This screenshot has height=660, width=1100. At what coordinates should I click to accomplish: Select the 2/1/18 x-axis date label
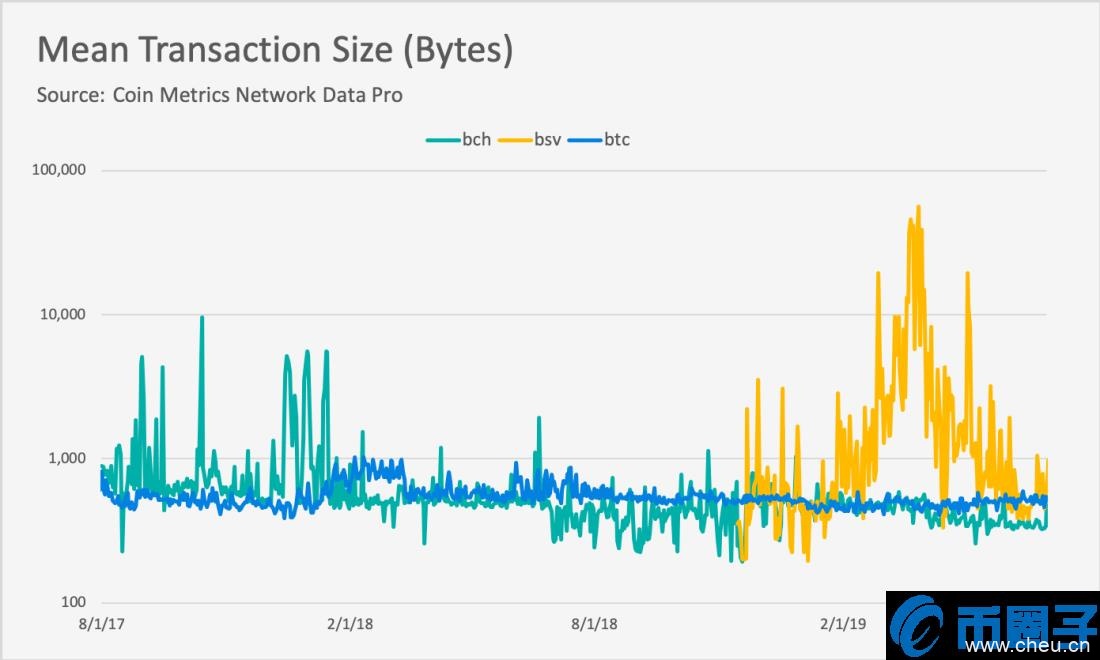pyautogui.click(x=349, y=624)
